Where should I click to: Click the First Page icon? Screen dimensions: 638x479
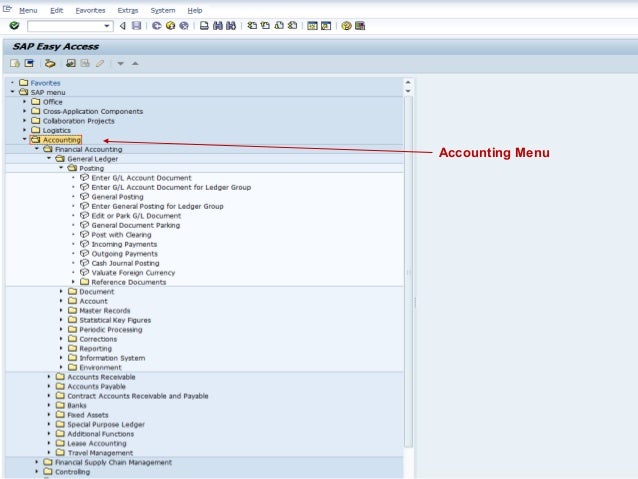coord(252,26)
